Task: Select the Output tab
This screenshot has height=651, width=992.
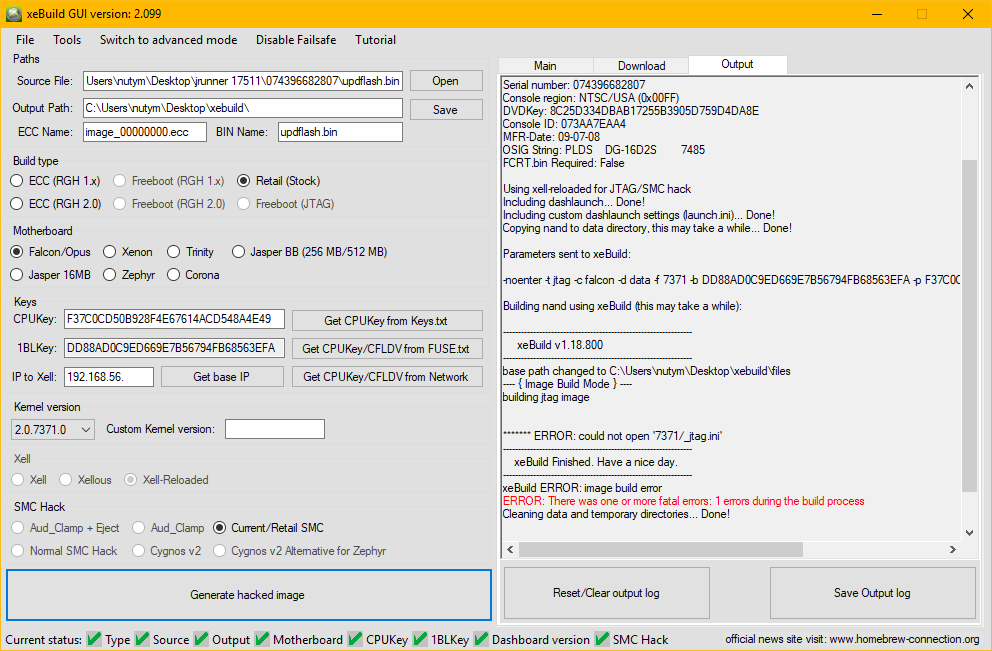Action: point(737,64)
